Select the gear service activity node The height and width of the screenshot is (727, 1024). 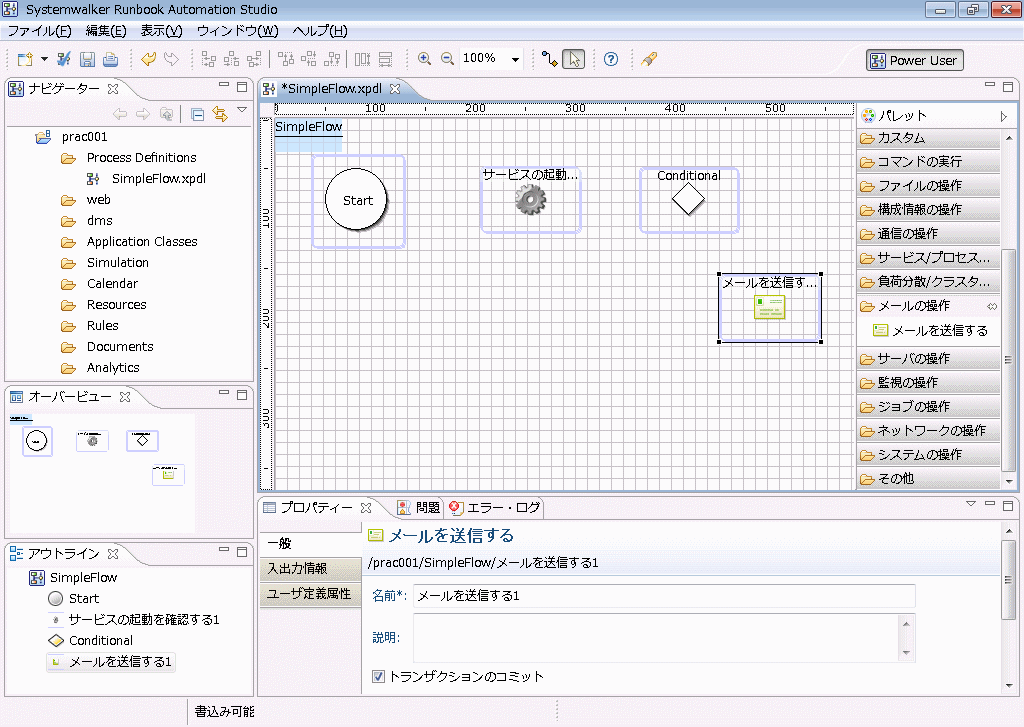pyautogui.click(x=530, y=199)
